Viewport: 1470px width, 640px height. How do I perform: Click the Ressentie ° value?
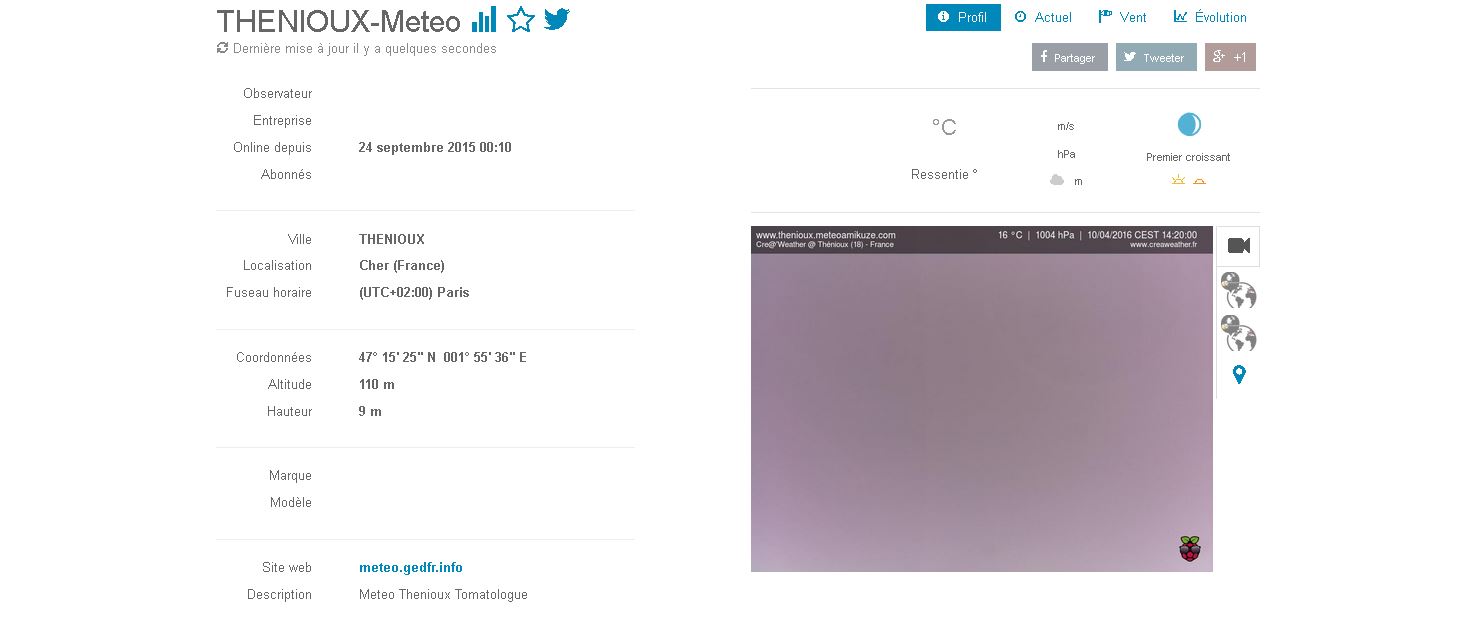point(944,174)
